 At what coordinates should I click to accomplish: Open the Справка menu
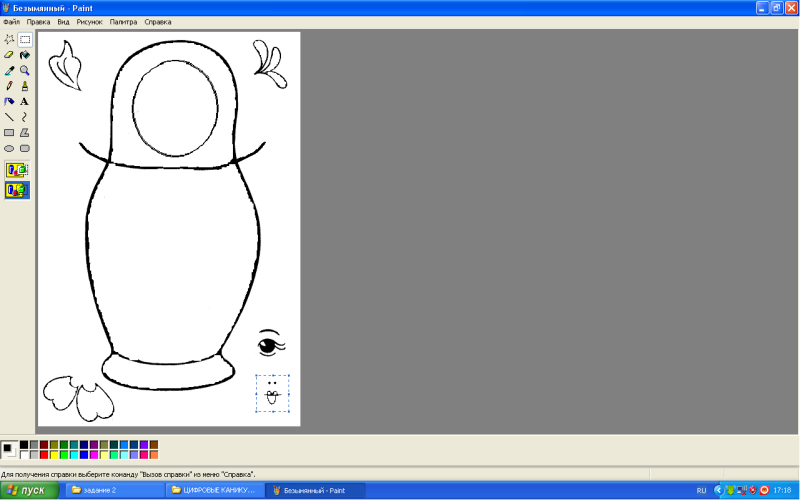[x=157, y=21]
